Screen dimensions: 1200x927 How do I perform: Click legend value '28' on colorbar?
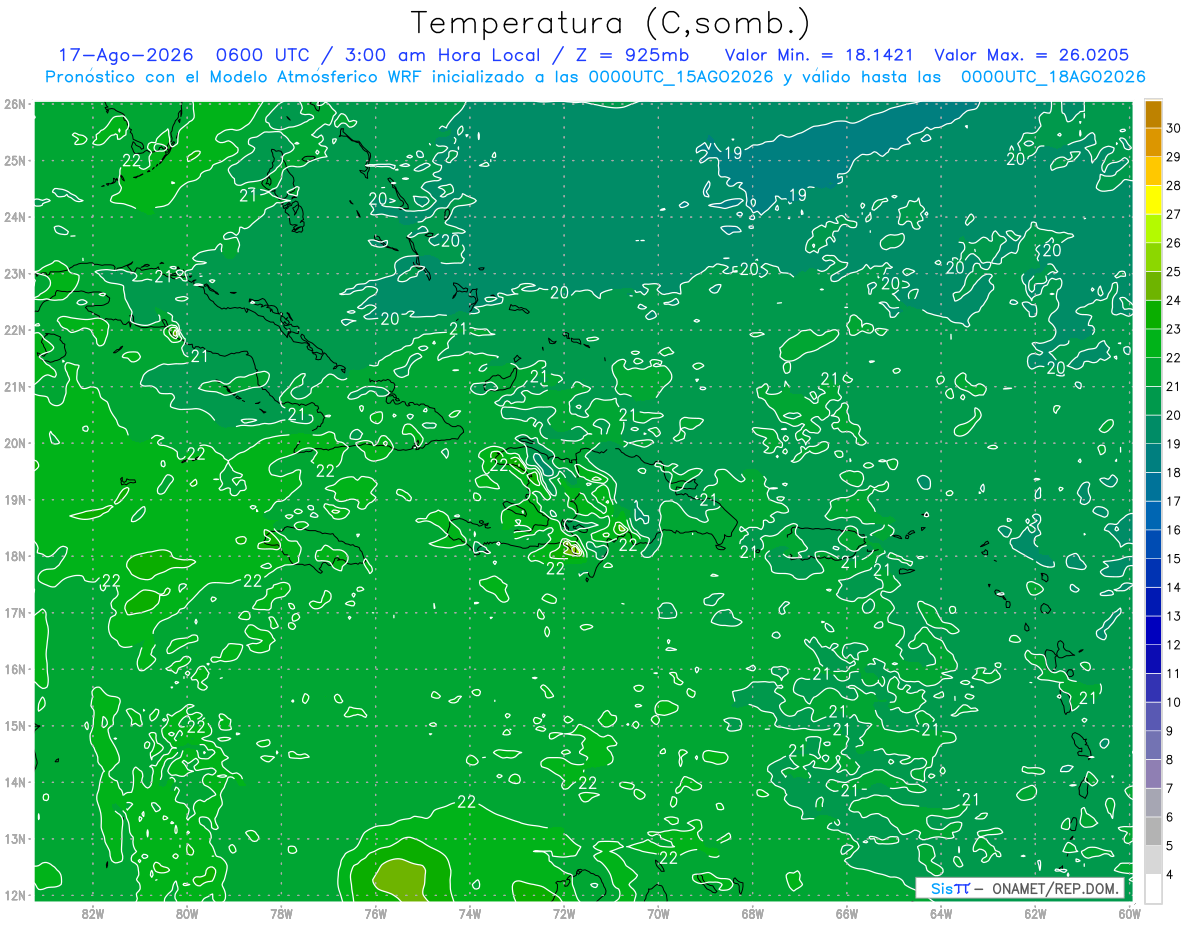1173,186
